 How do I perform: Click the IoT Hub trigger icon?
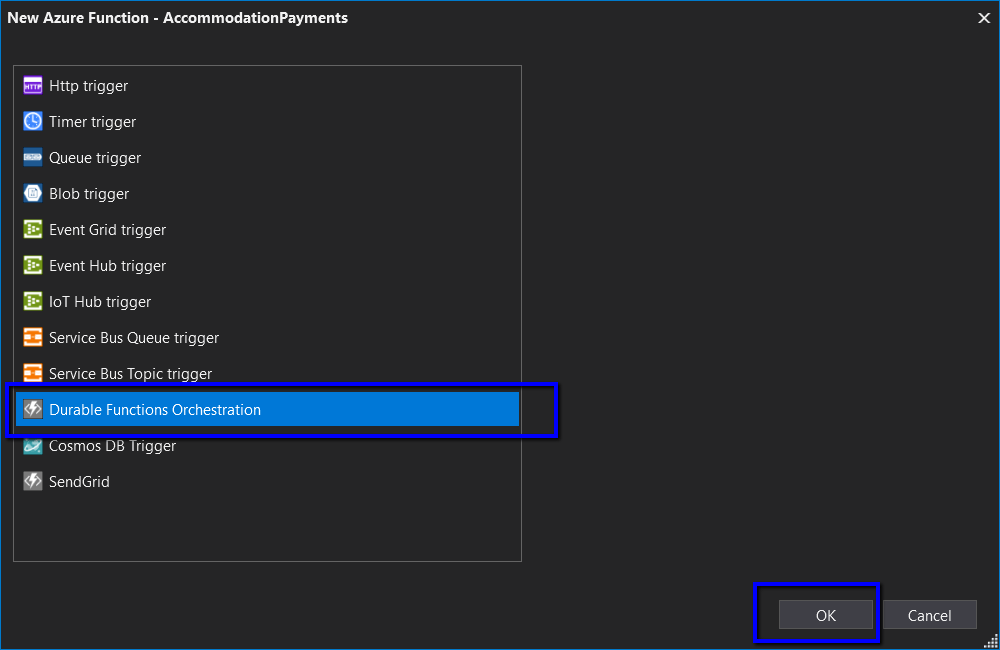33,302
